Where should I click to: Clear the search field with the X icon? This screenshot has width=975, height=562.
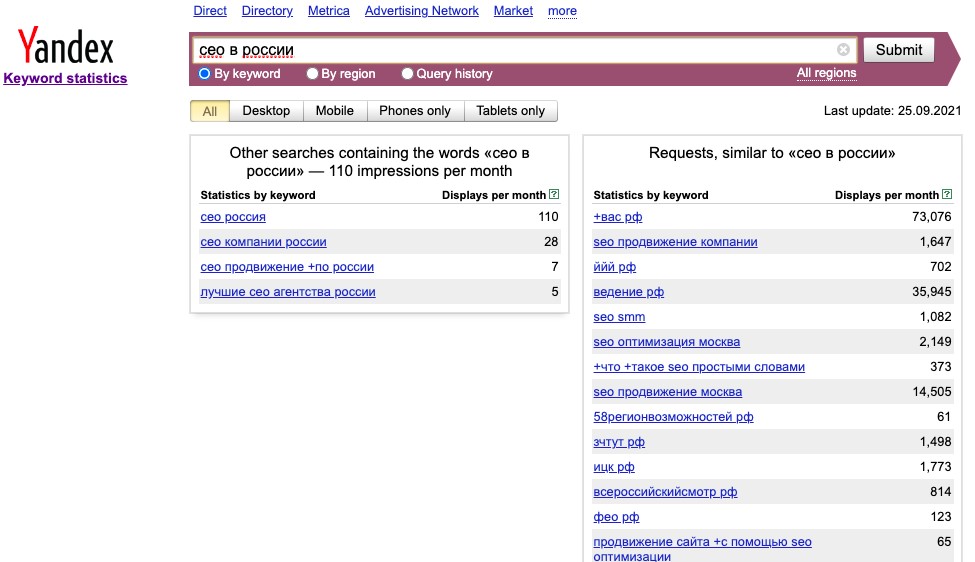coord(843,50)
